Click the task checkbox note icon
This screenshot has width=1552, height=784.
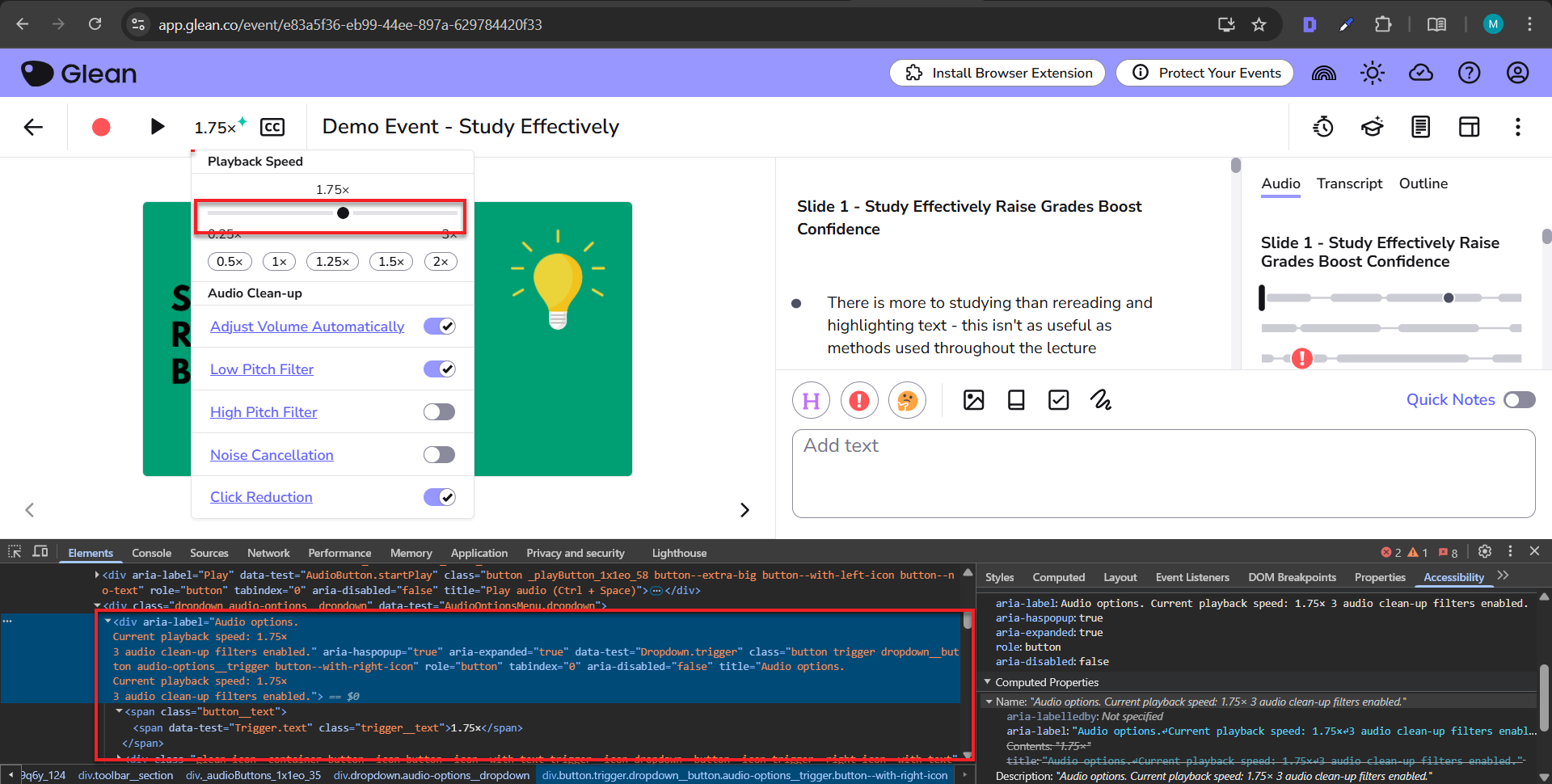point(1058,400)
